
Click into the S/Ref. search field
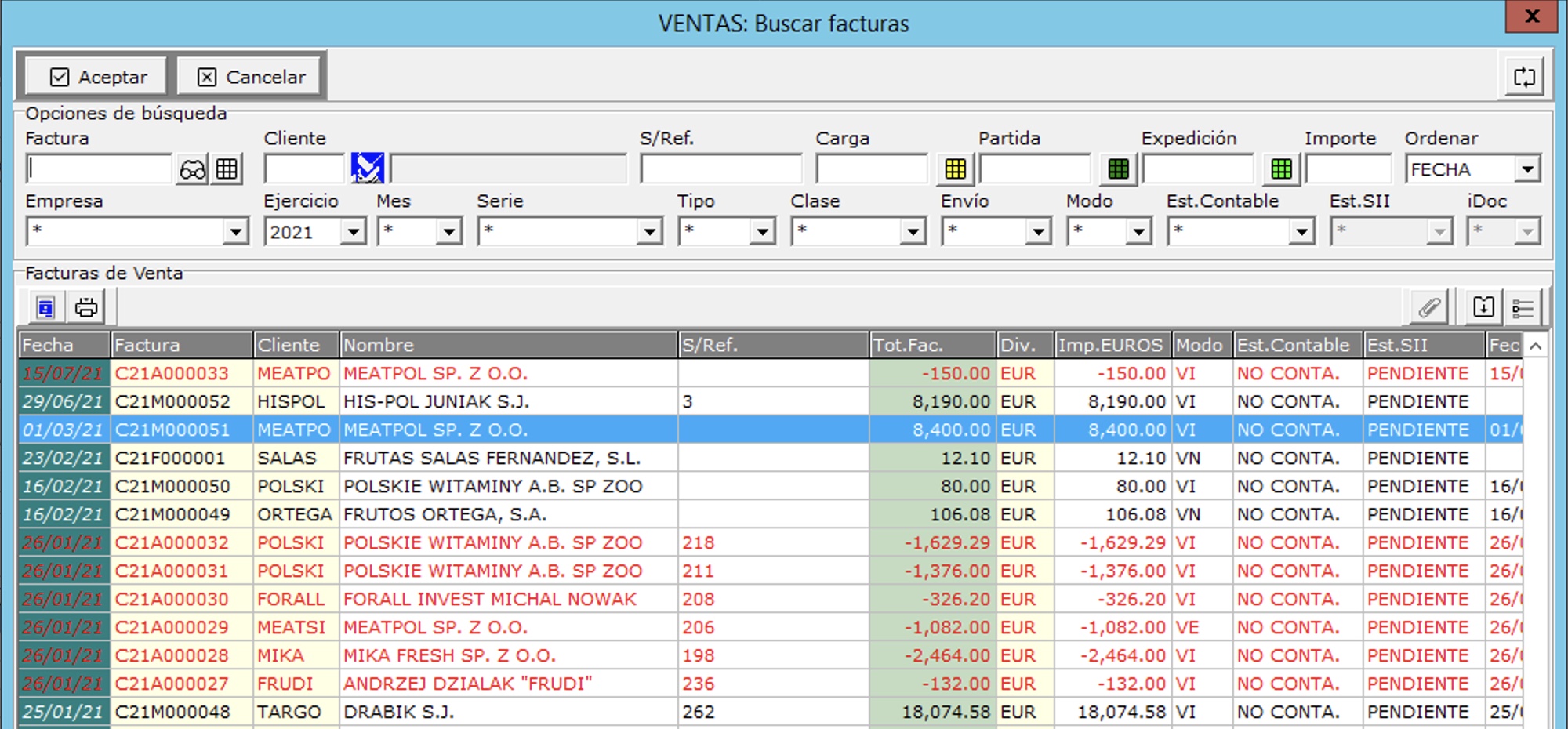point(720,169)
